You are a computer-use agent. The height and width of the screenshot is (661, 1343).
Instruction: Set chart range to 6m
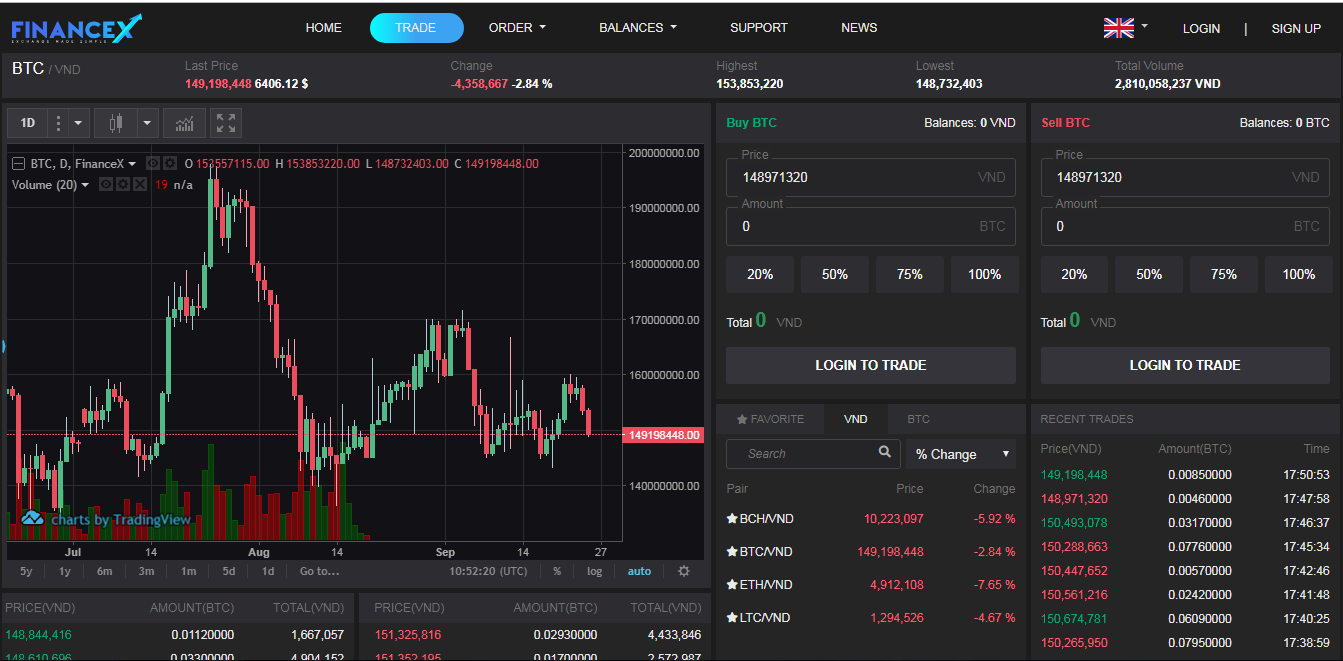tap(105, 571)
